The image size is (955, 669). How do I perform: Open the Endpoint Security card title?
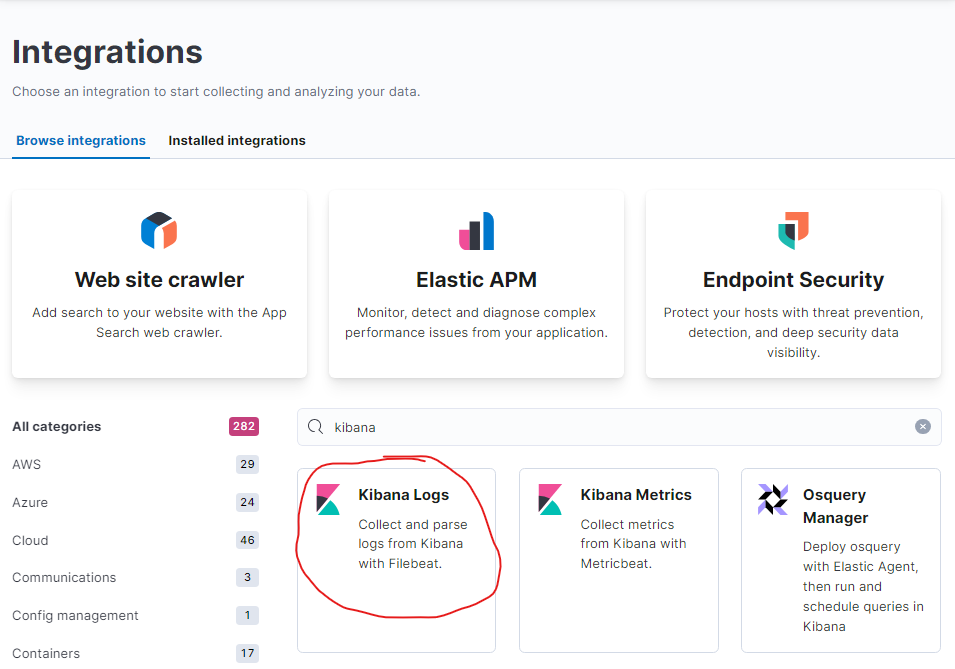pos(793,280)
